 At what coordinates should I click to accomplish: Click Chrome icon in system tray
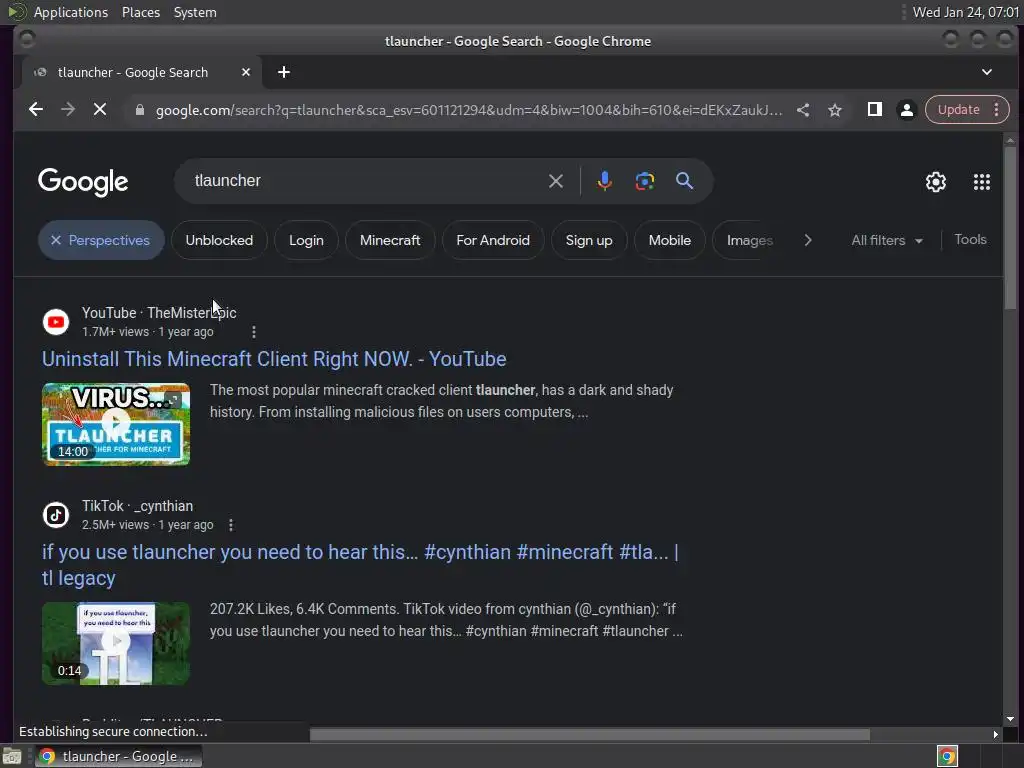947,756
